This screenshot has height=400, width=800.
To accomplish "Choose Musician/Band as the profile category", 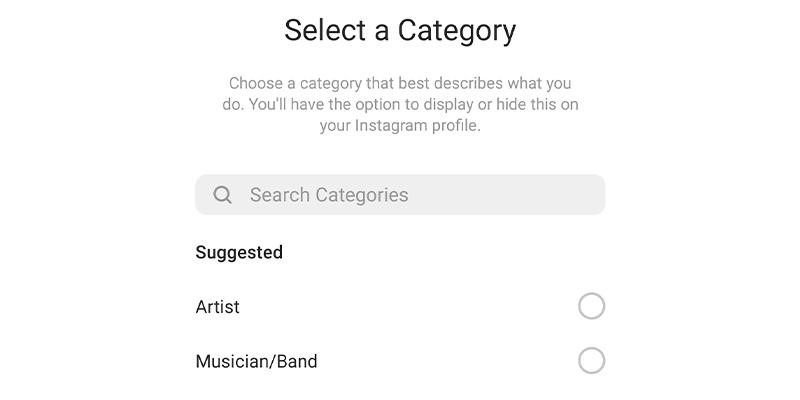I will pos(591,360).
